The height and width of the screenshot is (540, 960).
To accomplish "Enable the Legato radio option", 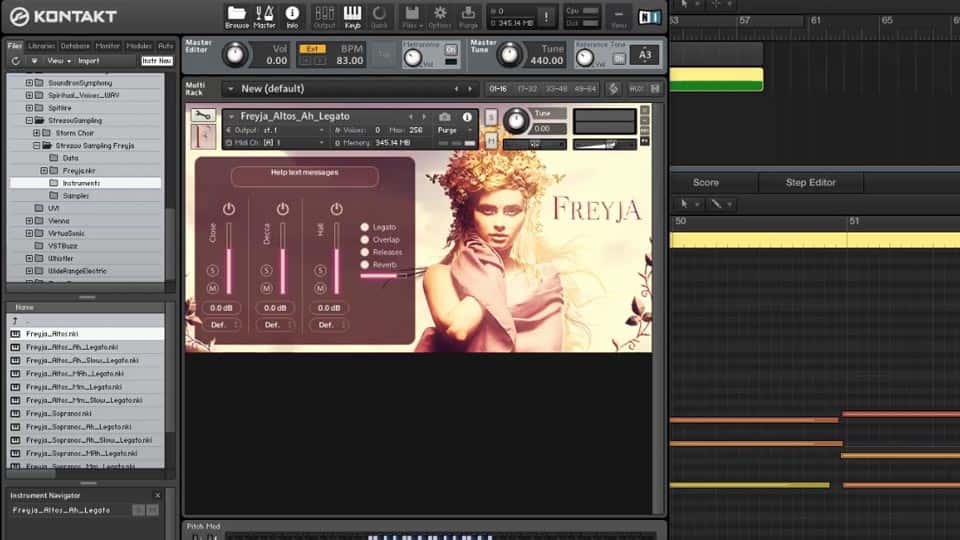I will pos(366,228).
